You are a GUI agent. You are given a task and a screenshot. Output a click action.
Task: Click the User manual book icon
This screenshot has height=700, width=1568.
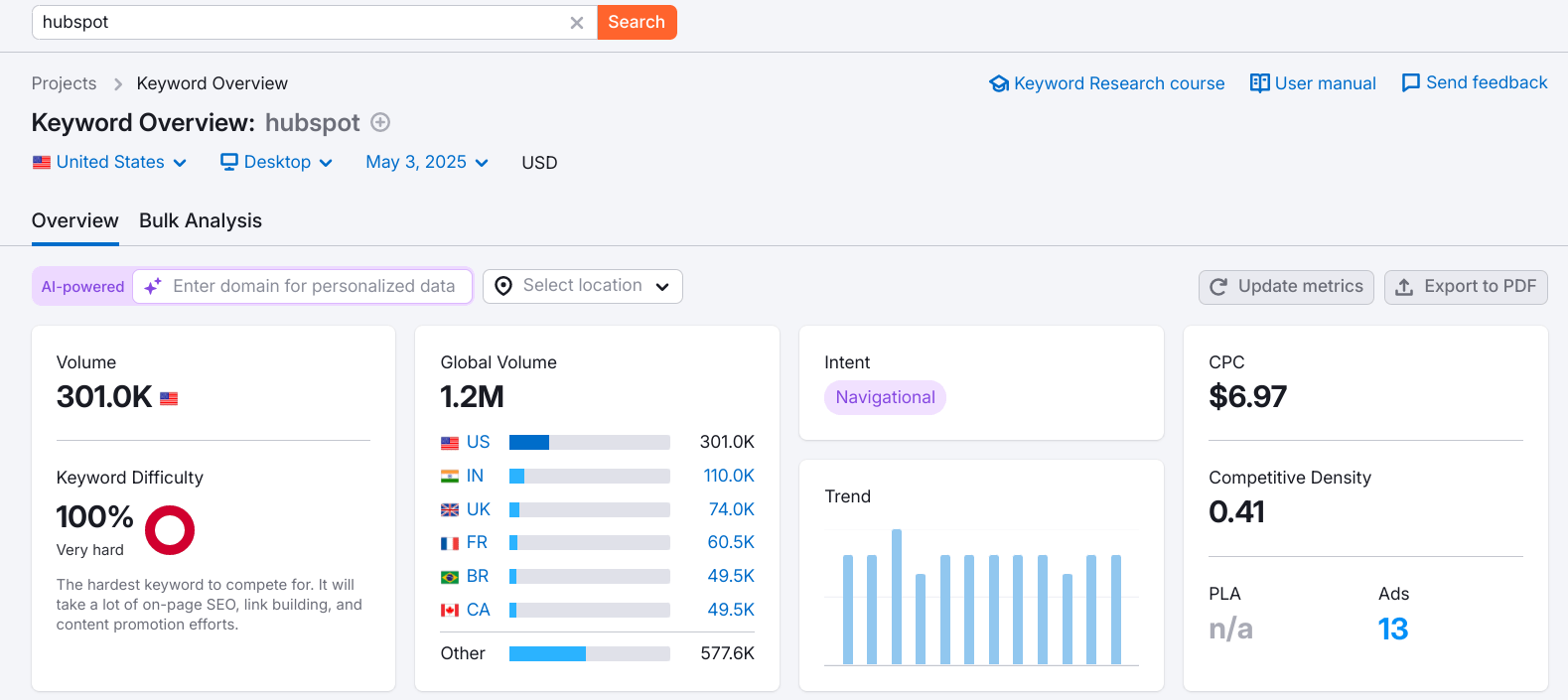(x=1260, y=83)
